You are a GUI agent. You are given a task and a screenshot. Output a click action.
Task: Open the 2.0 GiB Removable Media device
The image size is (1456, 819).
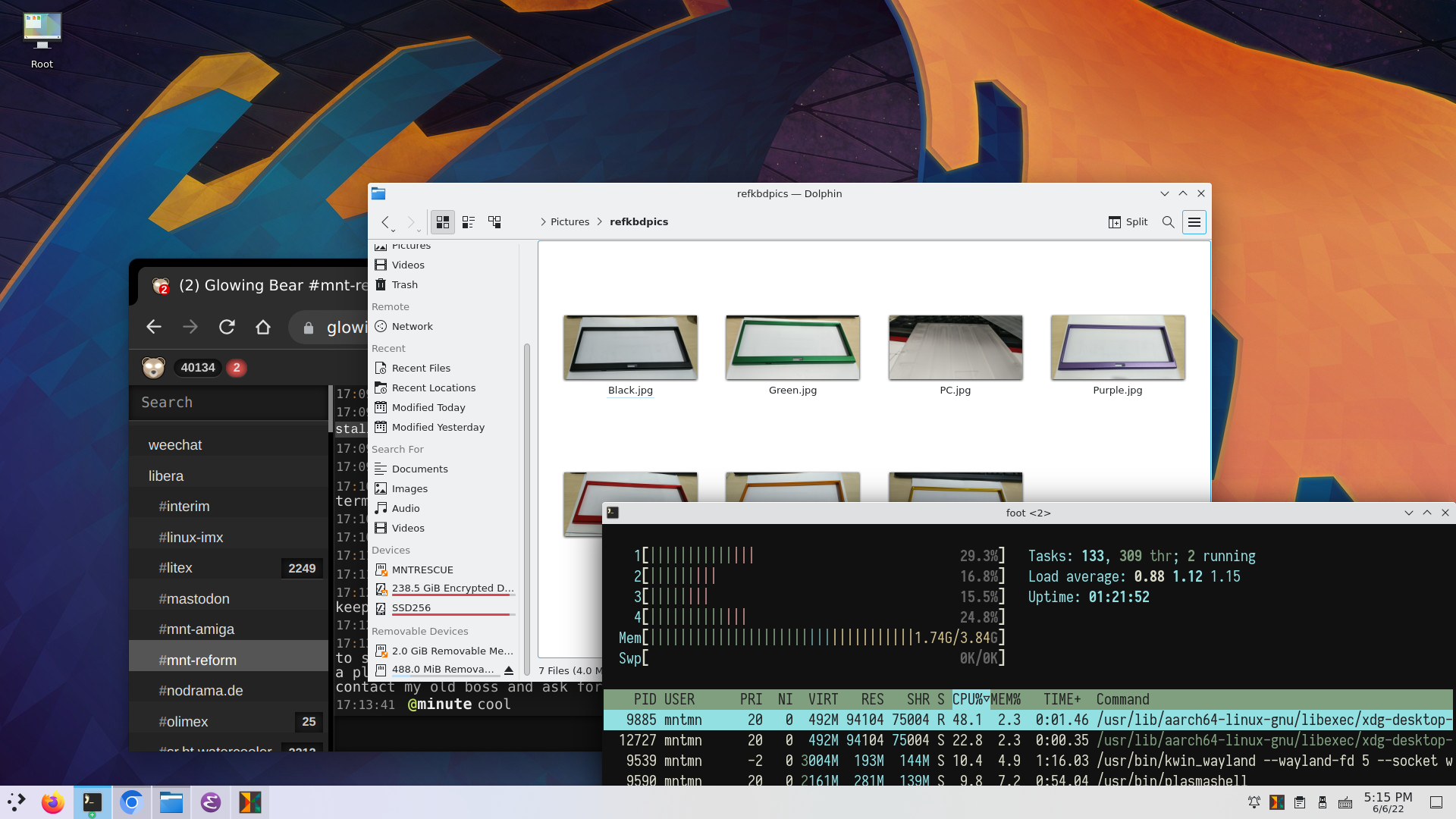pyautogui.click(x=444, y=651)
